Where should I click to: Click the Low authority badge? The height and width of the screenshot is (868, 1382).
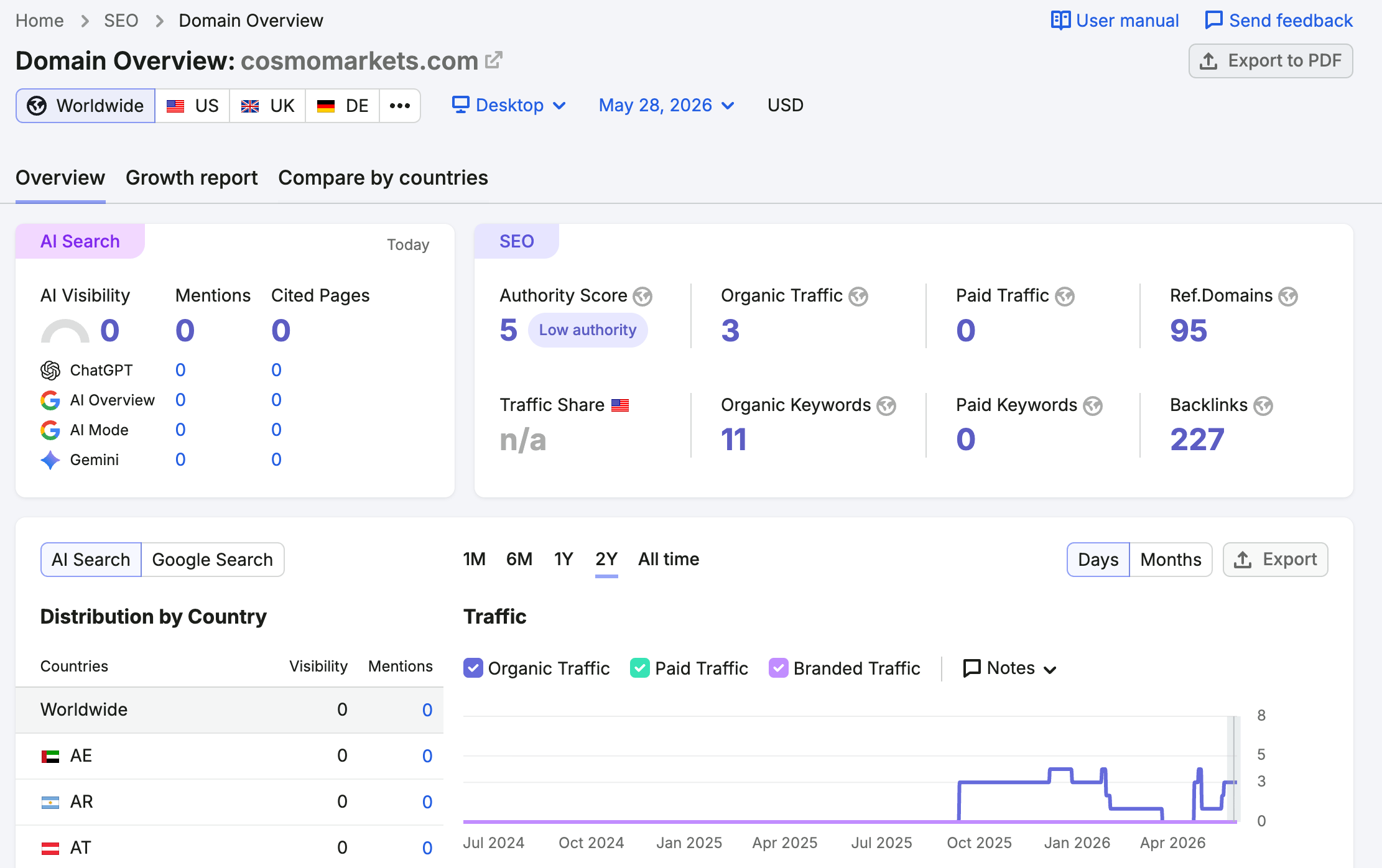click(588, 330)
